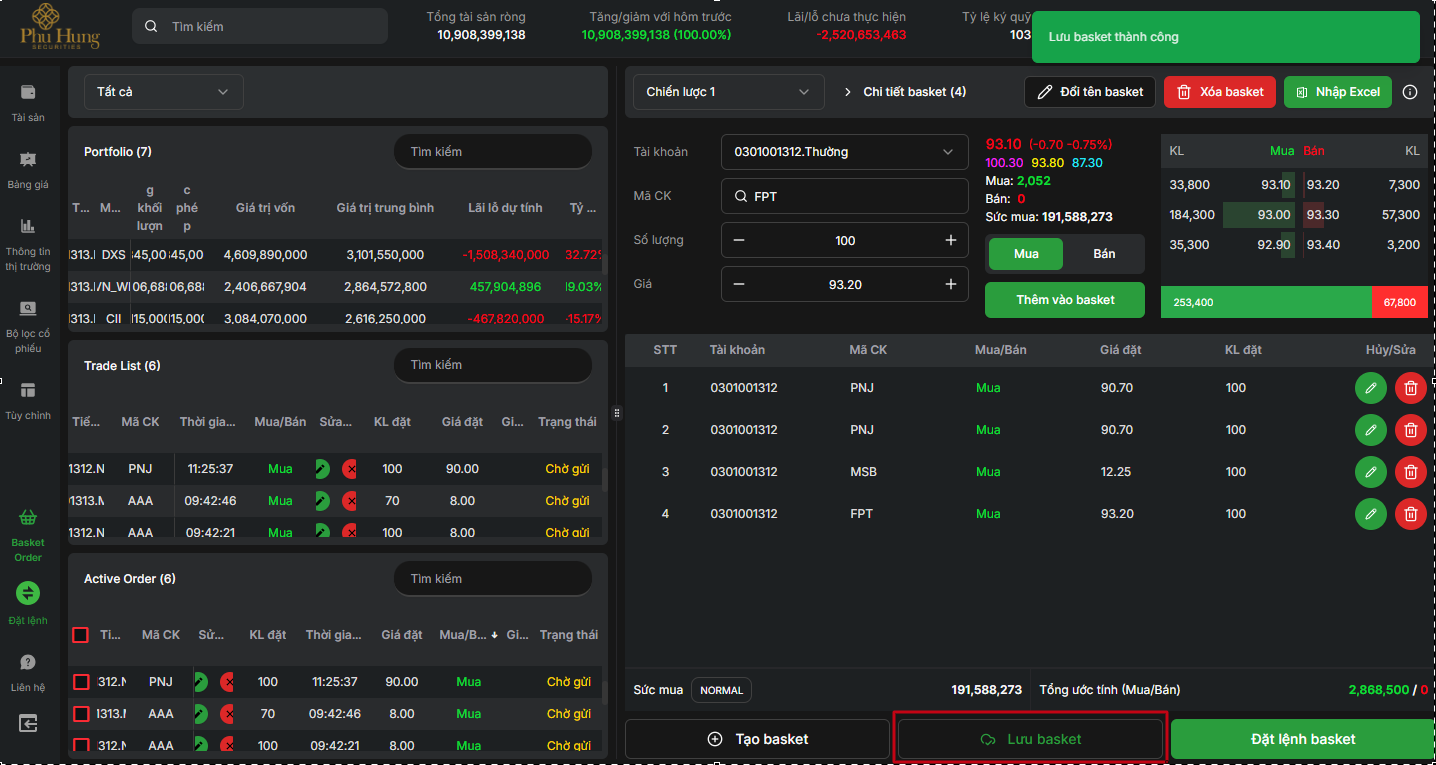The image size is (1436, 765).
Task: Click the edit pencil for MSB row
Action: [x=1370, y=472]
